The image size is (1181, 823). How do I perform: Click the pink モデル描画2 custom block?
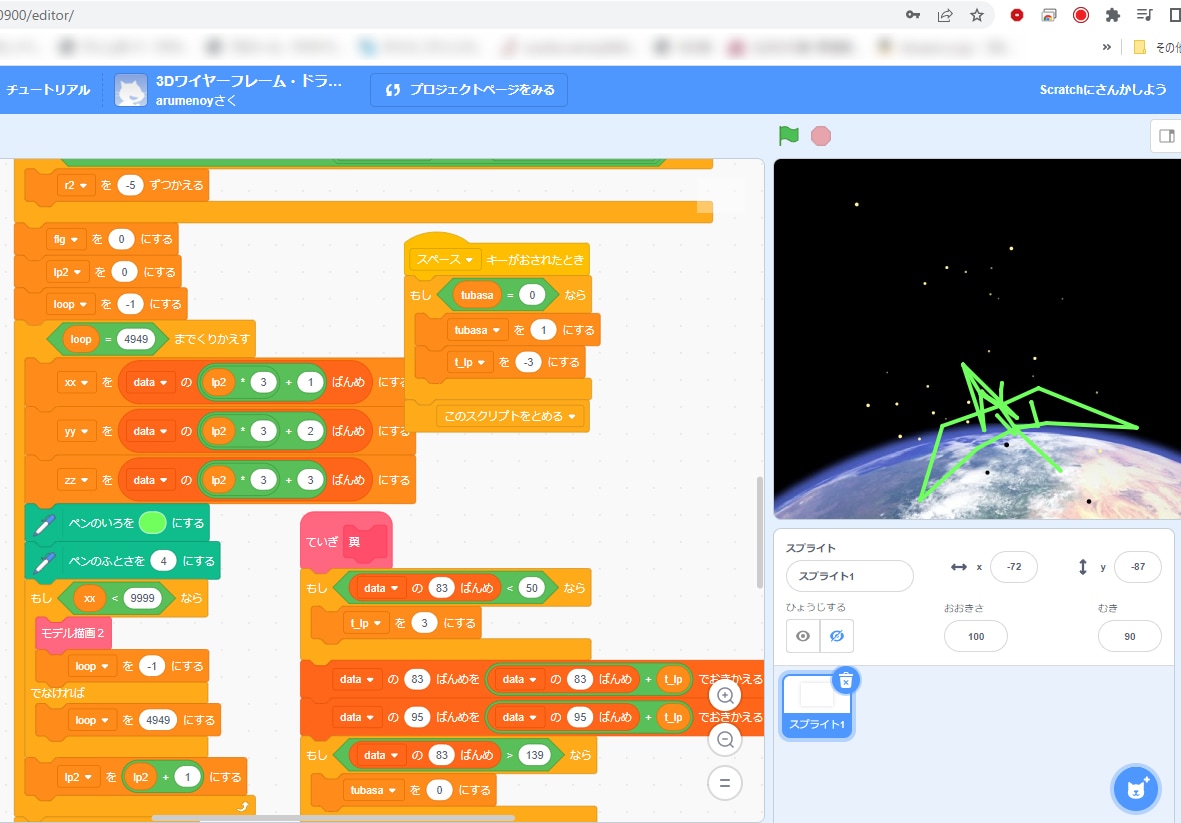coord(73,633)
